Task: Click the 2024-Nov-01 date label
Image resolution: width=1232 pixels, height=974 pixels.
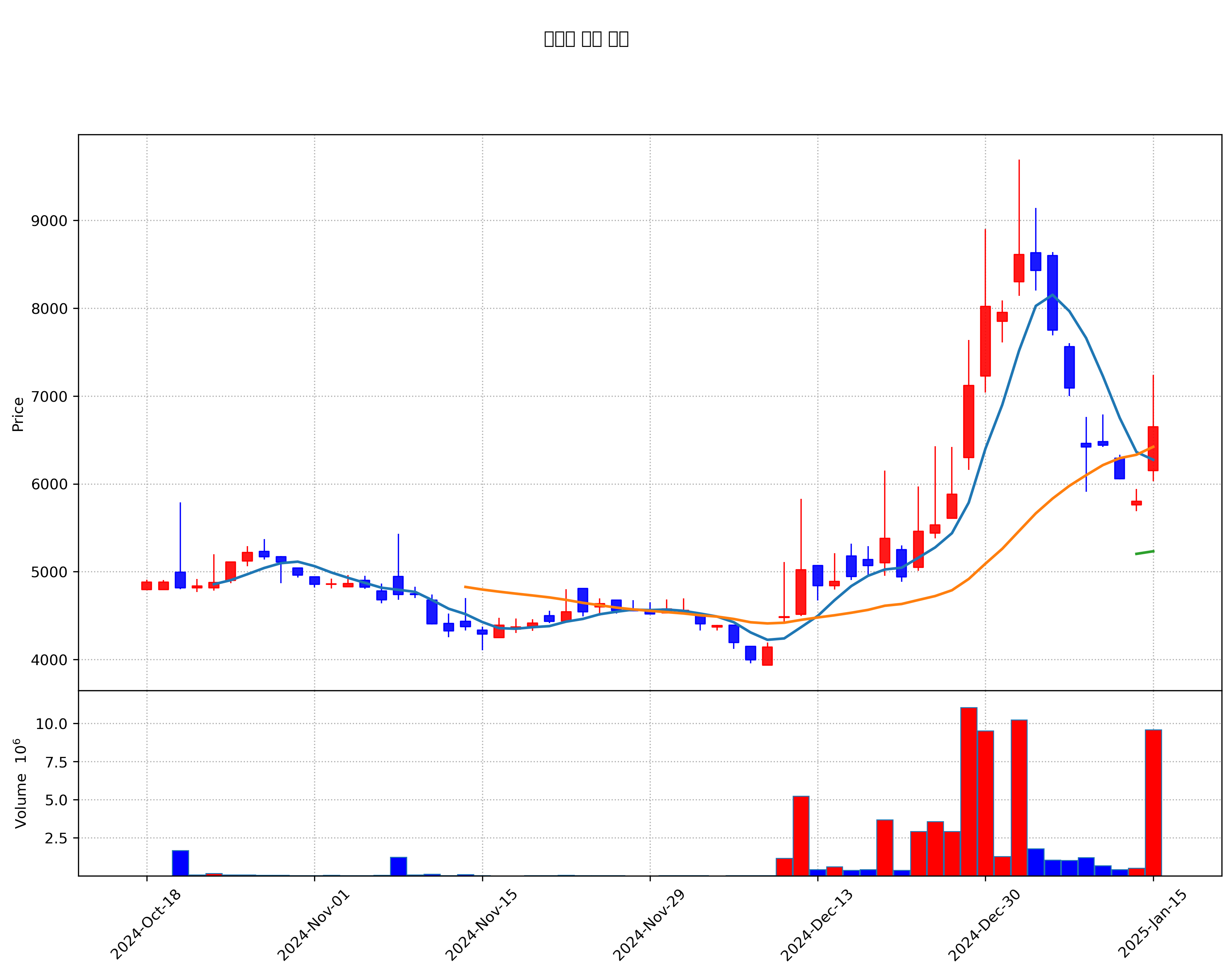Action: 313,924
